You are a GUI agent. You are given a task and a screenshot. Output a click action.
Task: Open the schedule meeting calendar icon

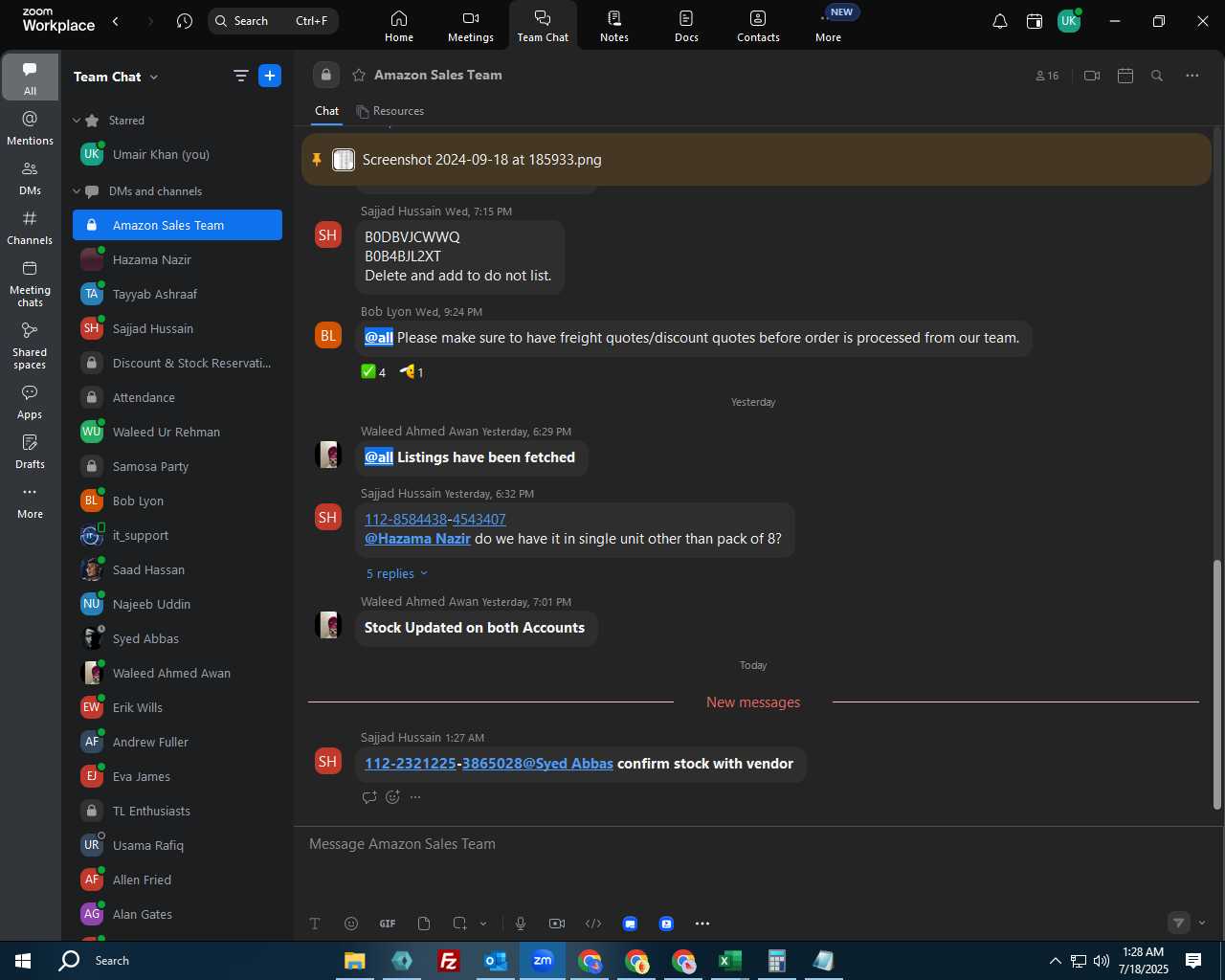point(1125,76)
